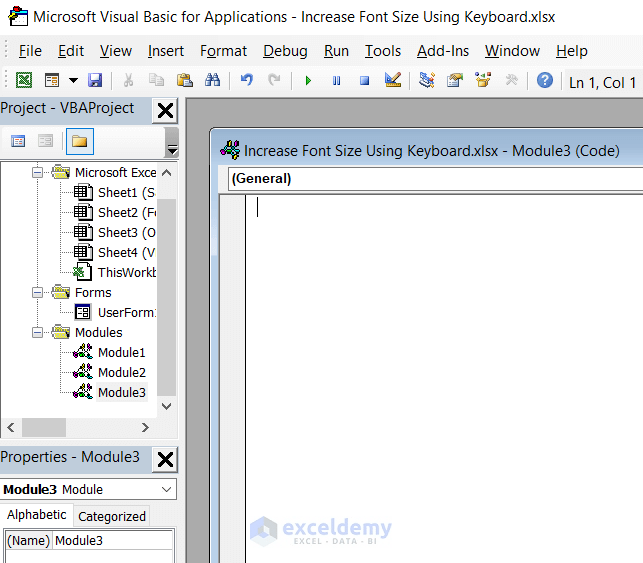Click the Reset stop icon
The width and height of the screenshot is (643, 563).
click(x=364, y=81)
